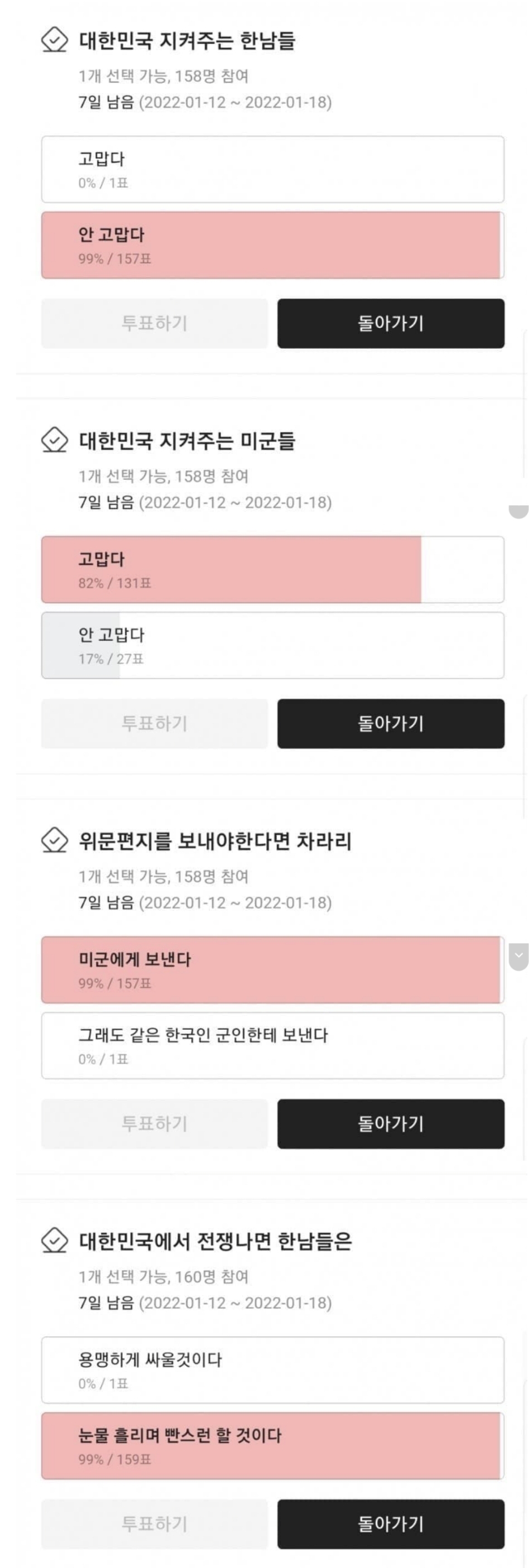
Task: Choose '고맙다' with 131 votes in 미군들 poll
Action: 272,569
